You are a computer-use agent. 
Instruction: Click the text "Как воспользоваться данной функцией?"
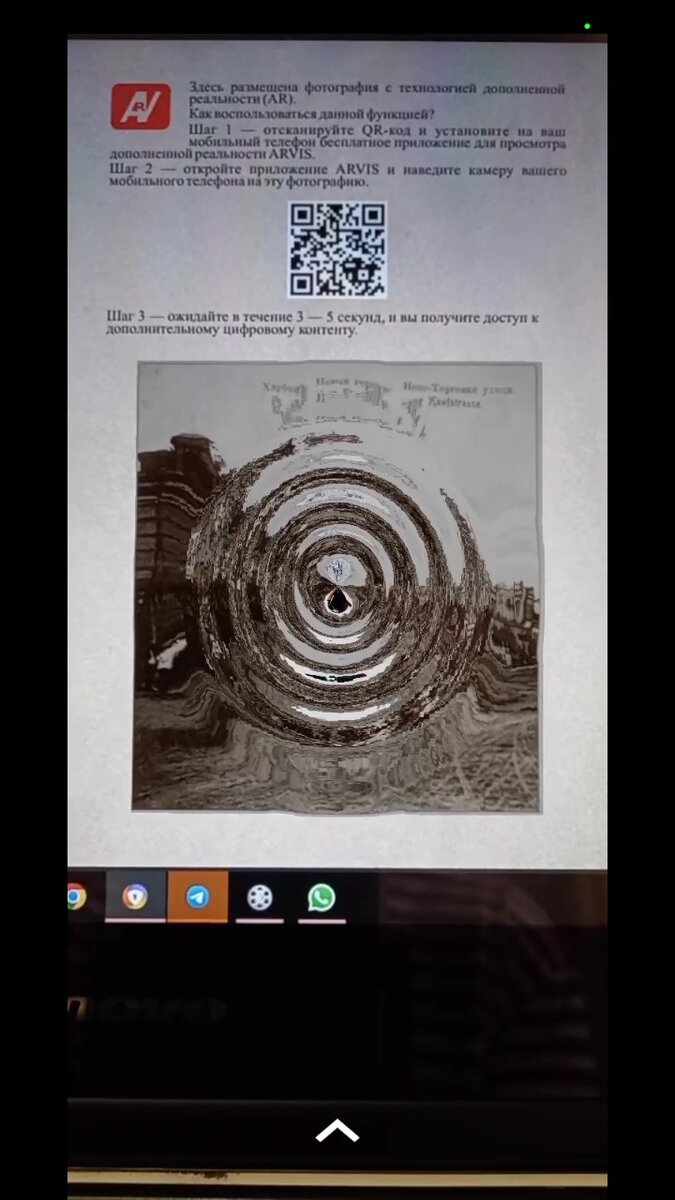click(311, 115)
